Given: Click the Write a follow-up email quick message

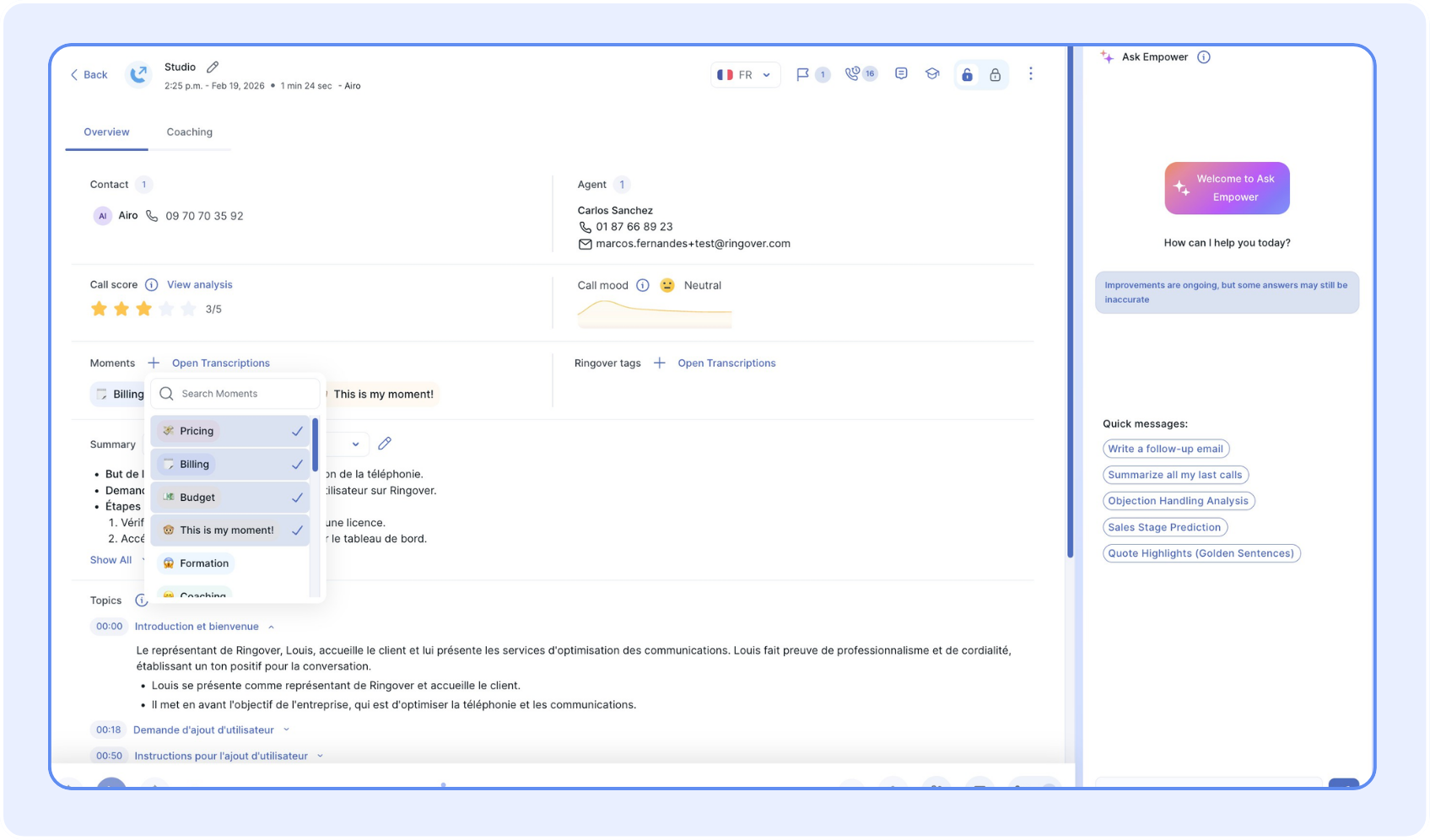Looking at the screenshot, I should pyautogui.click(x=1165, y=449).
